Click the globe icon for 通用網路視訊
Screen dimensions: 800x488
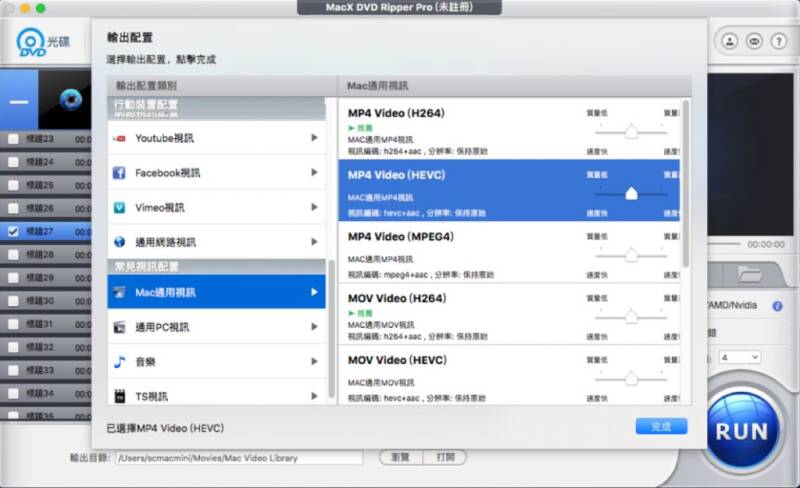point(119,242)
